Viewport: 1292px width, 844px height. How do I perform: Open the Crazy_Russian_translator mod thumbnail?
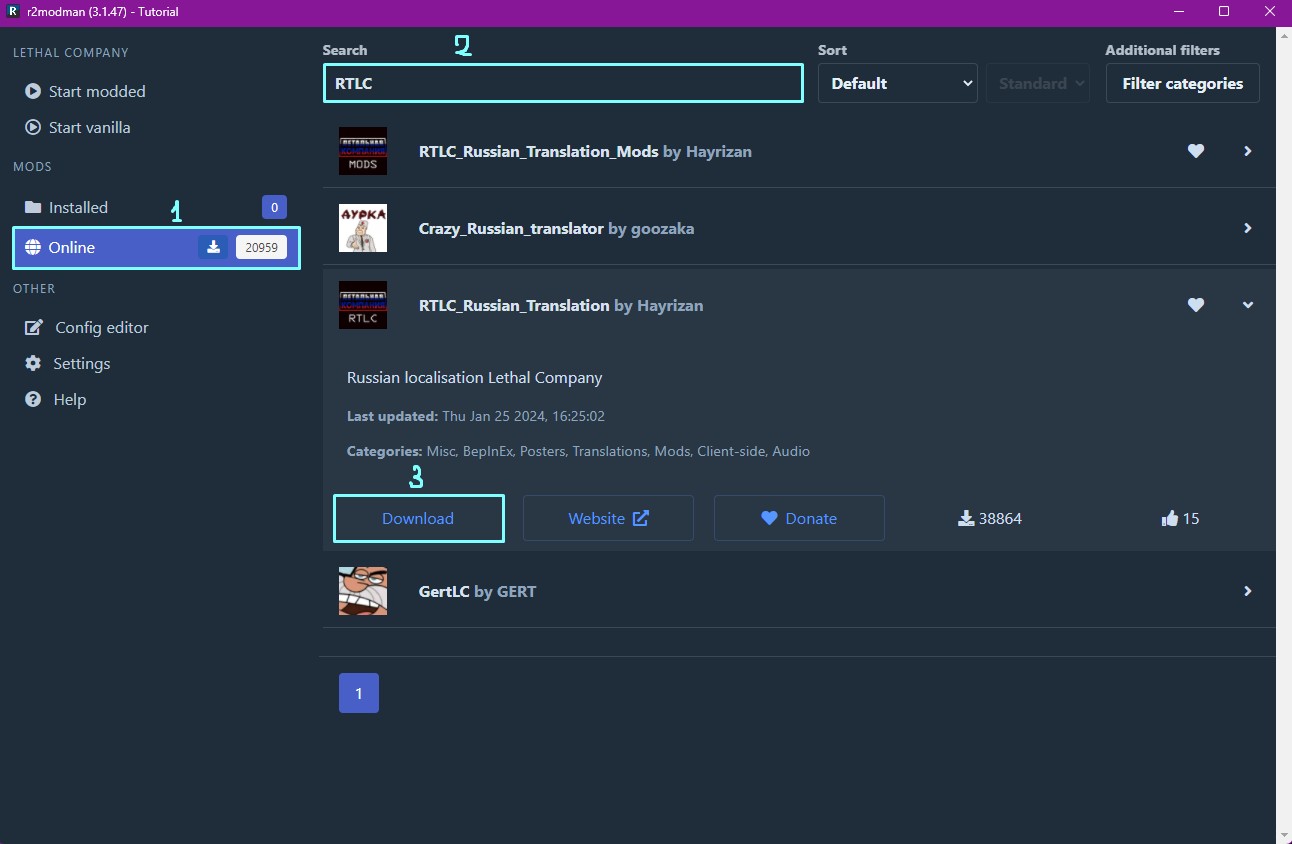click(363, 228)
